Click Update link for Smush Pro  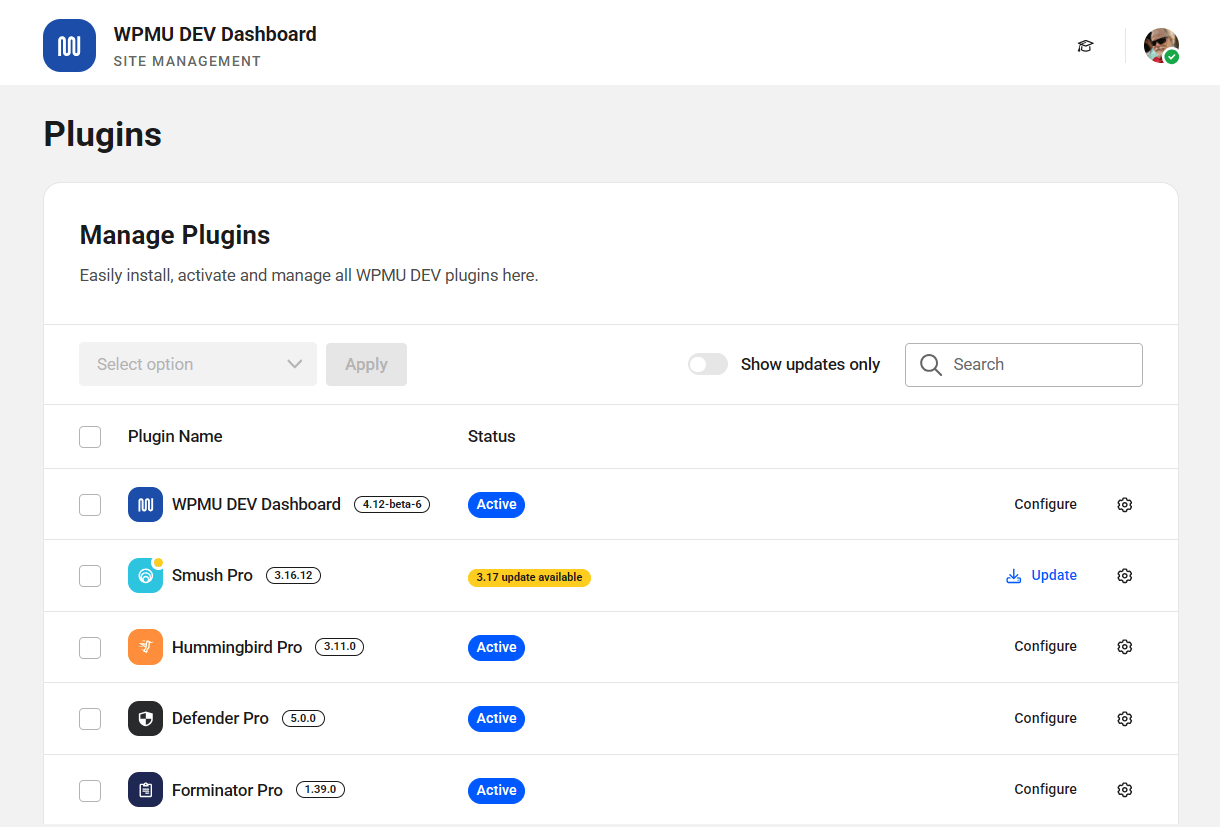pos(1041,575)
